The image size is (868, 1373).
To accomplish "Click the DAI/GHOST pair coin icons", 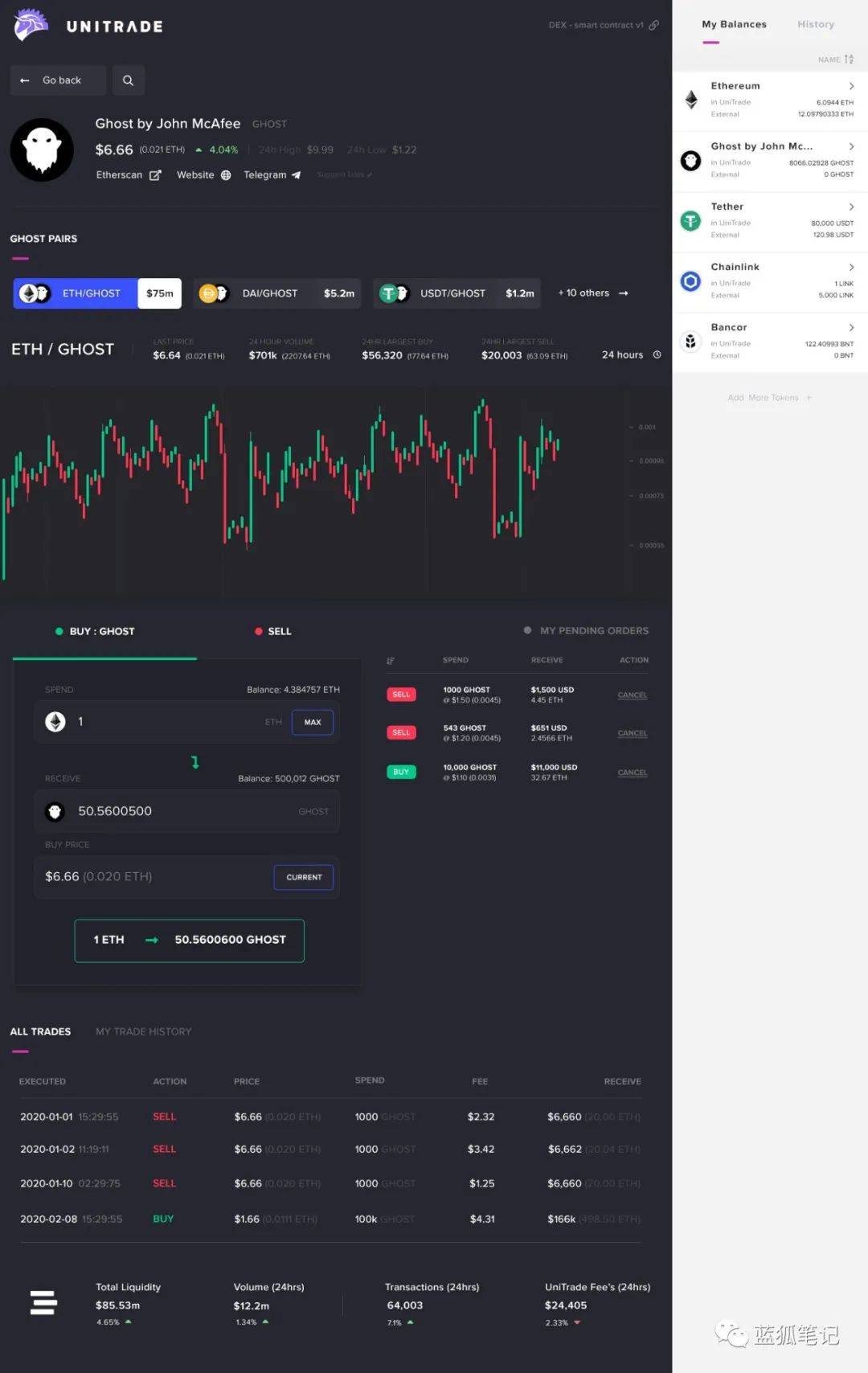I will pyautogui.click(x=214, y=293).
